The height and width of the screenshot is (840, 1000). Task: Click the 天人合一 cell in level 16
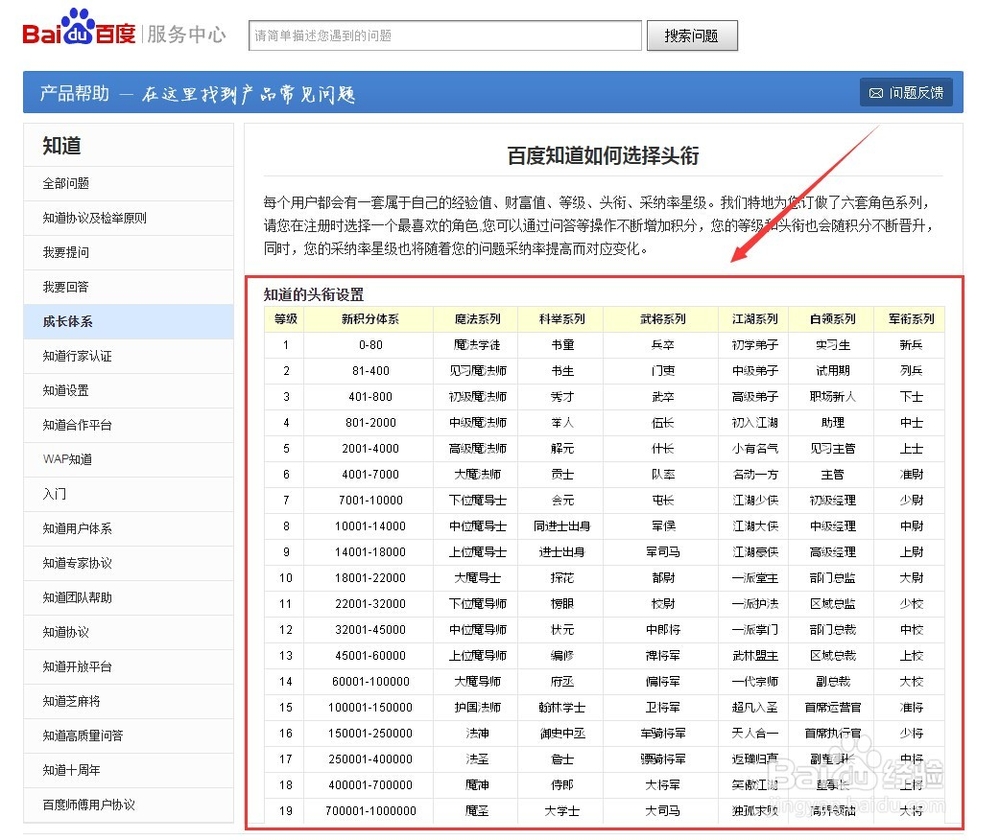(755, 733)
